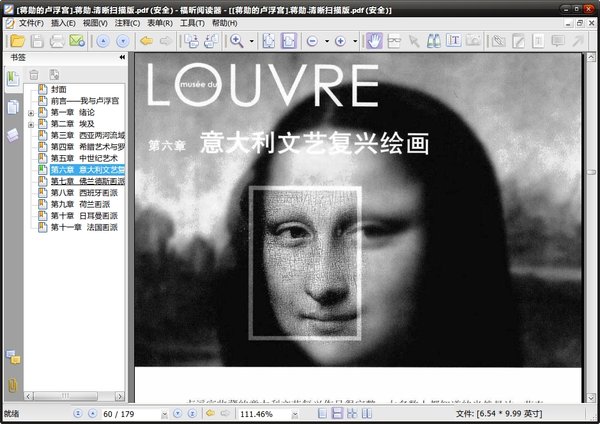Open the Pages thumbnail panel icon
The image size is (600, 424).
click(12, 107)
